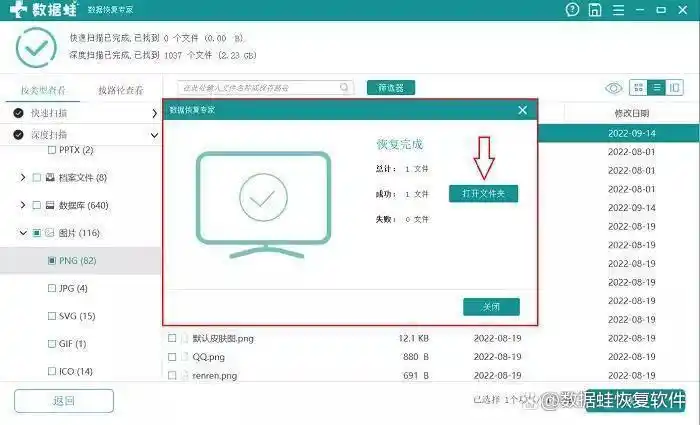Collapse the 深度扫描 section arrow
This screenshot has width=700, height=425.
154,135
